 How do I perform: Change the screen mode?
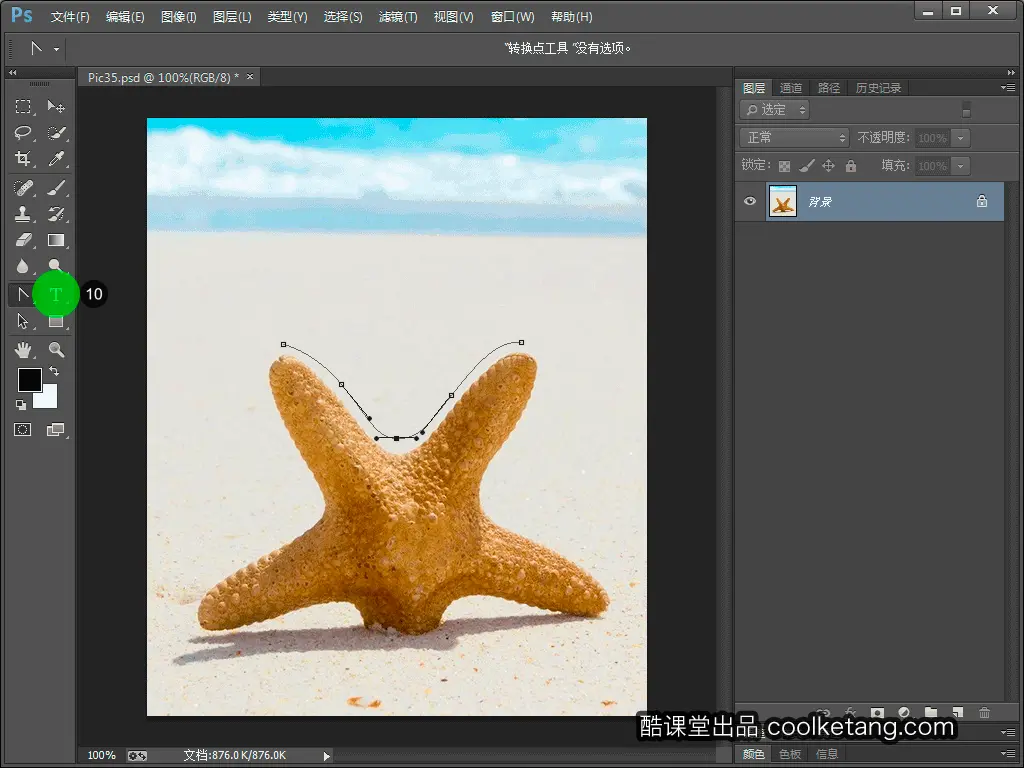[x=56, y=430]
